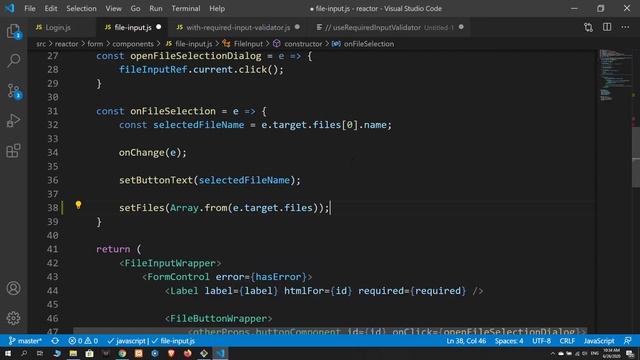Open the Accounts menu icon

13,288
